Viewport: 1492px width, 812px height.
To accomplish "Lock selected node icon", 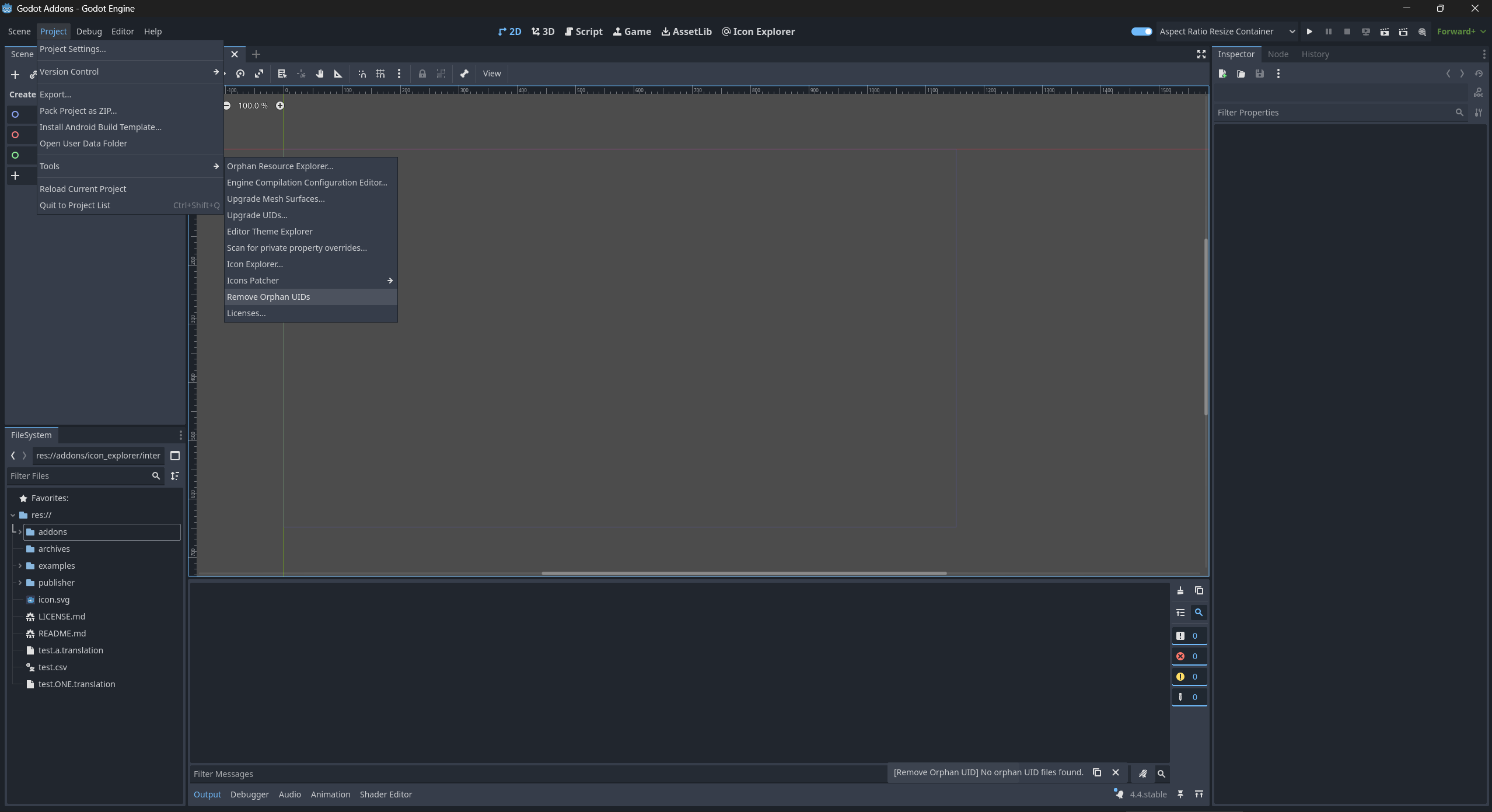I will tap(422, 73).
